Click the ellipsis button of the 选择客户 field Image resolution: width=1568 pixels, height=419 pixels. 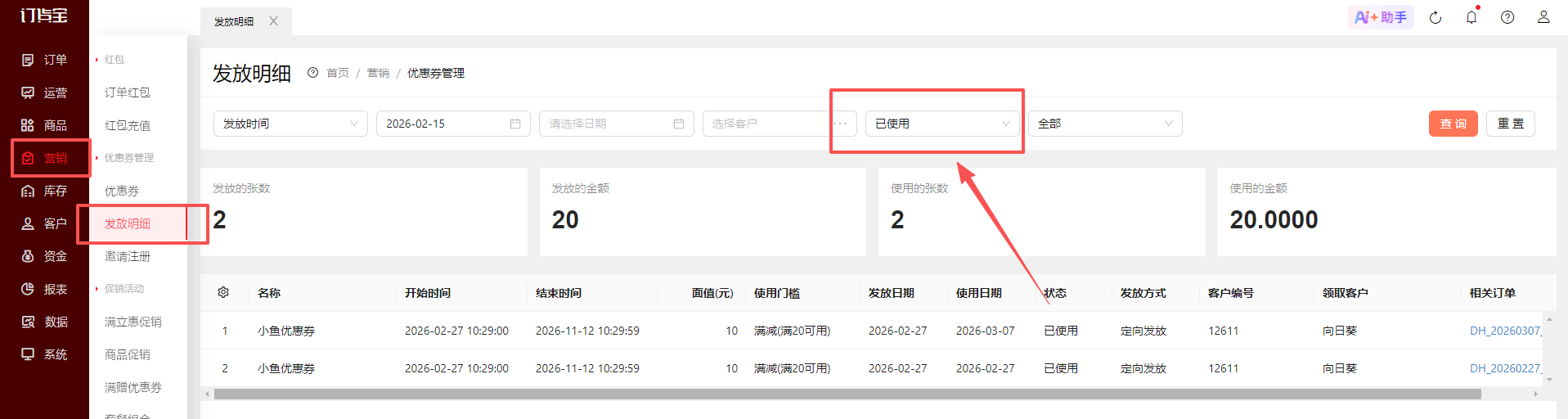[x=840, y=124]
